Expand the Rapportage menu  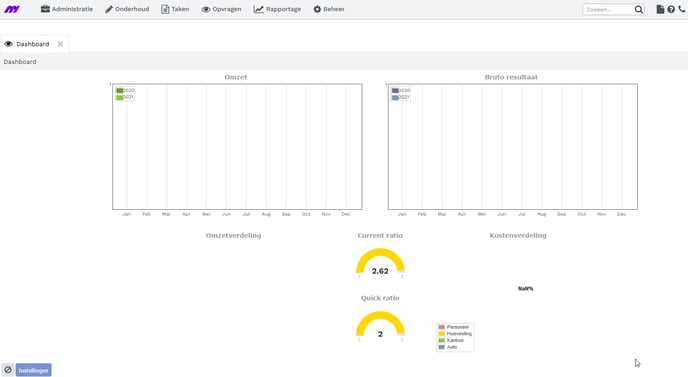[x=277, y=9]
